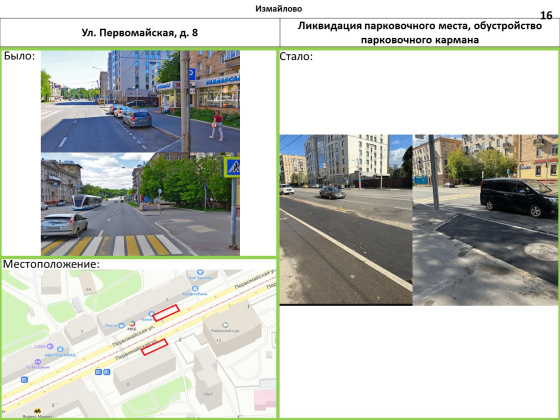Click the multicolored circular marker near Дикси

click(x=132, y=324)
